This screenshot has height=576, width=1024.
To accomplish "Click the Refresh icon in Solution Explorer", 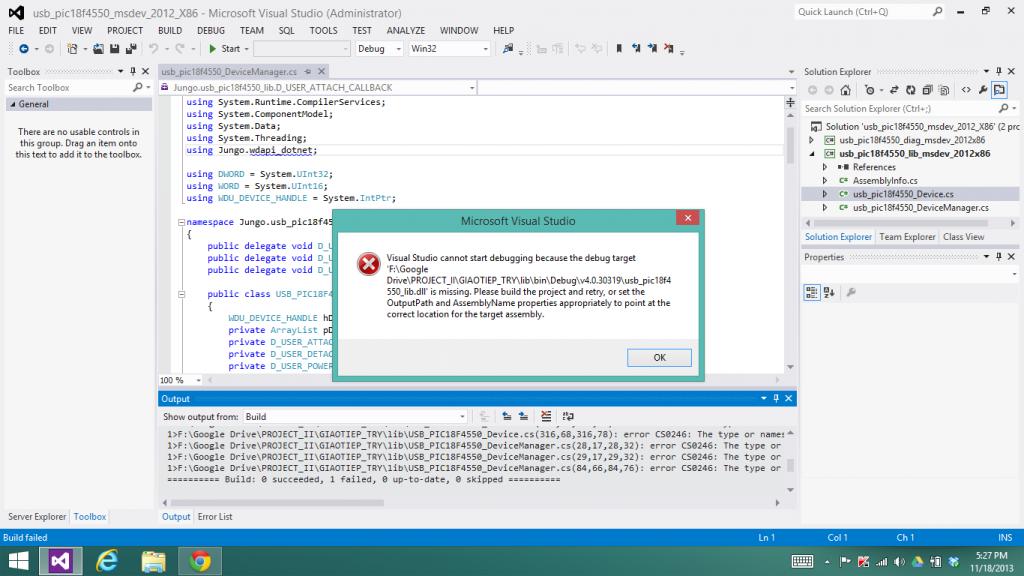I will click(x=908, y=90).
